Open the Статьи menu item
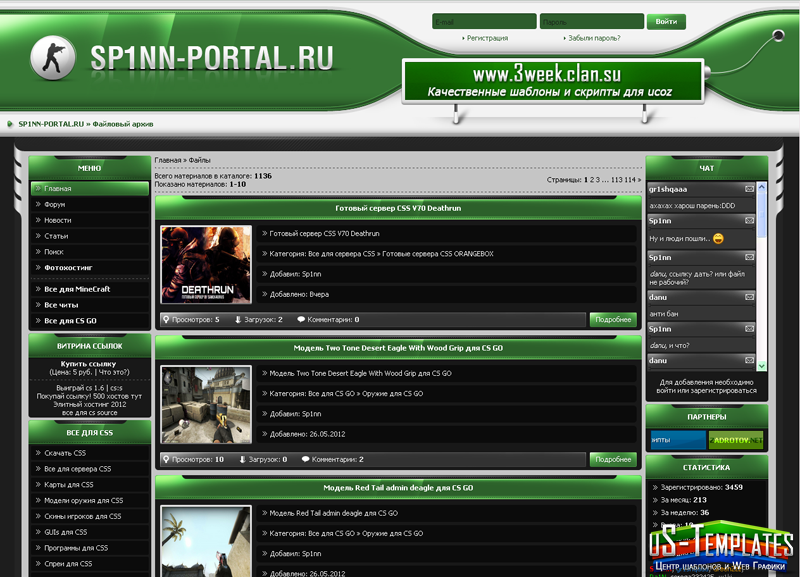800x577 pixels. (90, 236)
